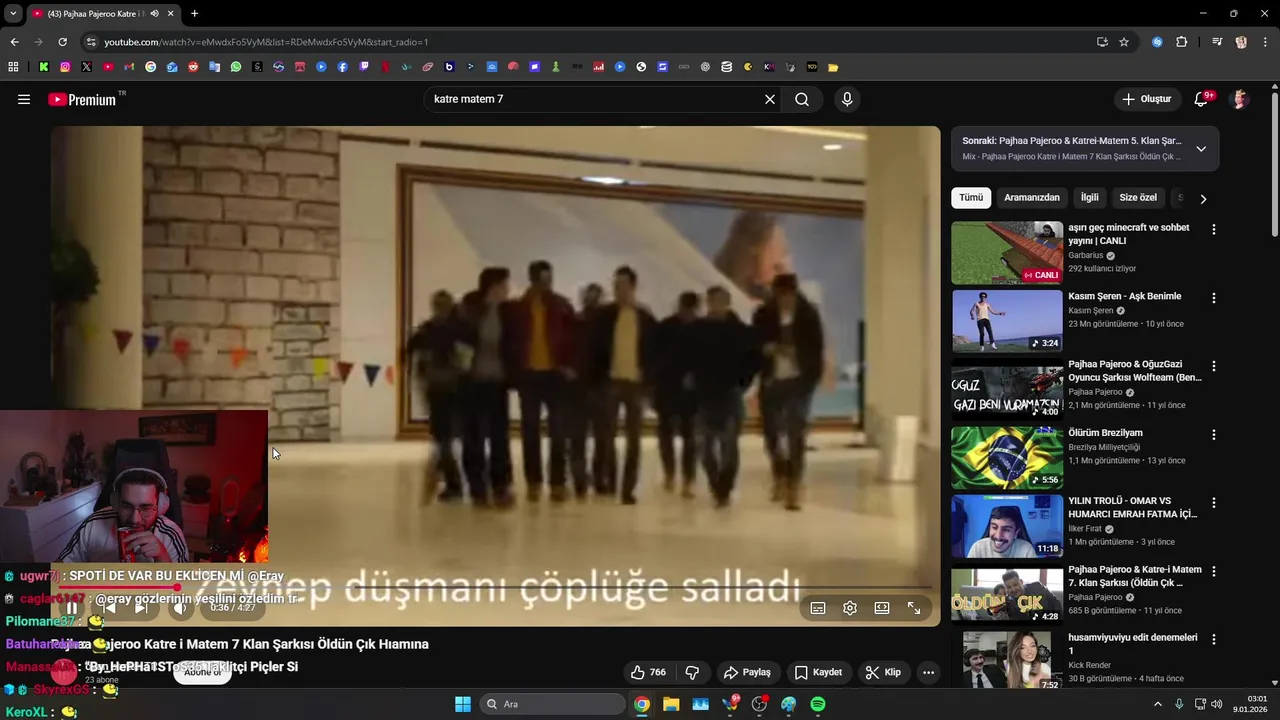Run search with the magnifier button

pos(802,99)
